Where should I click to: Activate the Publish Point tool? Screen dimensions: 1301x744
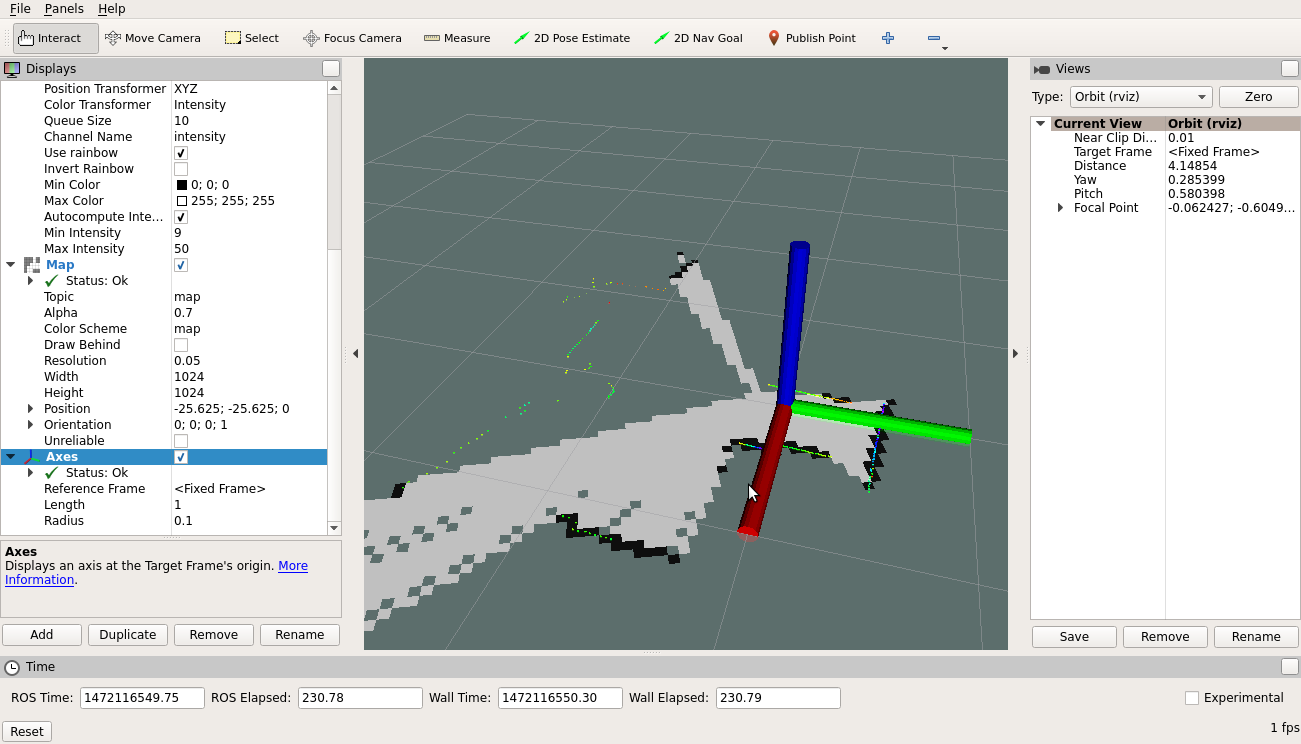tap(811, 38)
